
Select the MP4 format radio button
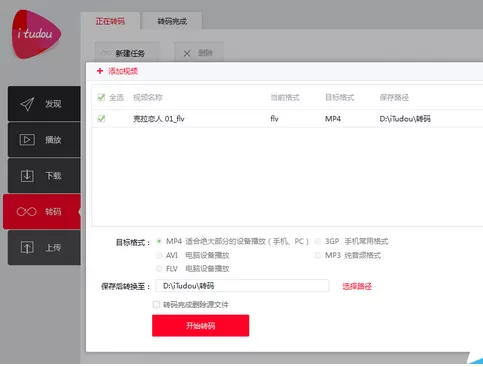(159, 241)
